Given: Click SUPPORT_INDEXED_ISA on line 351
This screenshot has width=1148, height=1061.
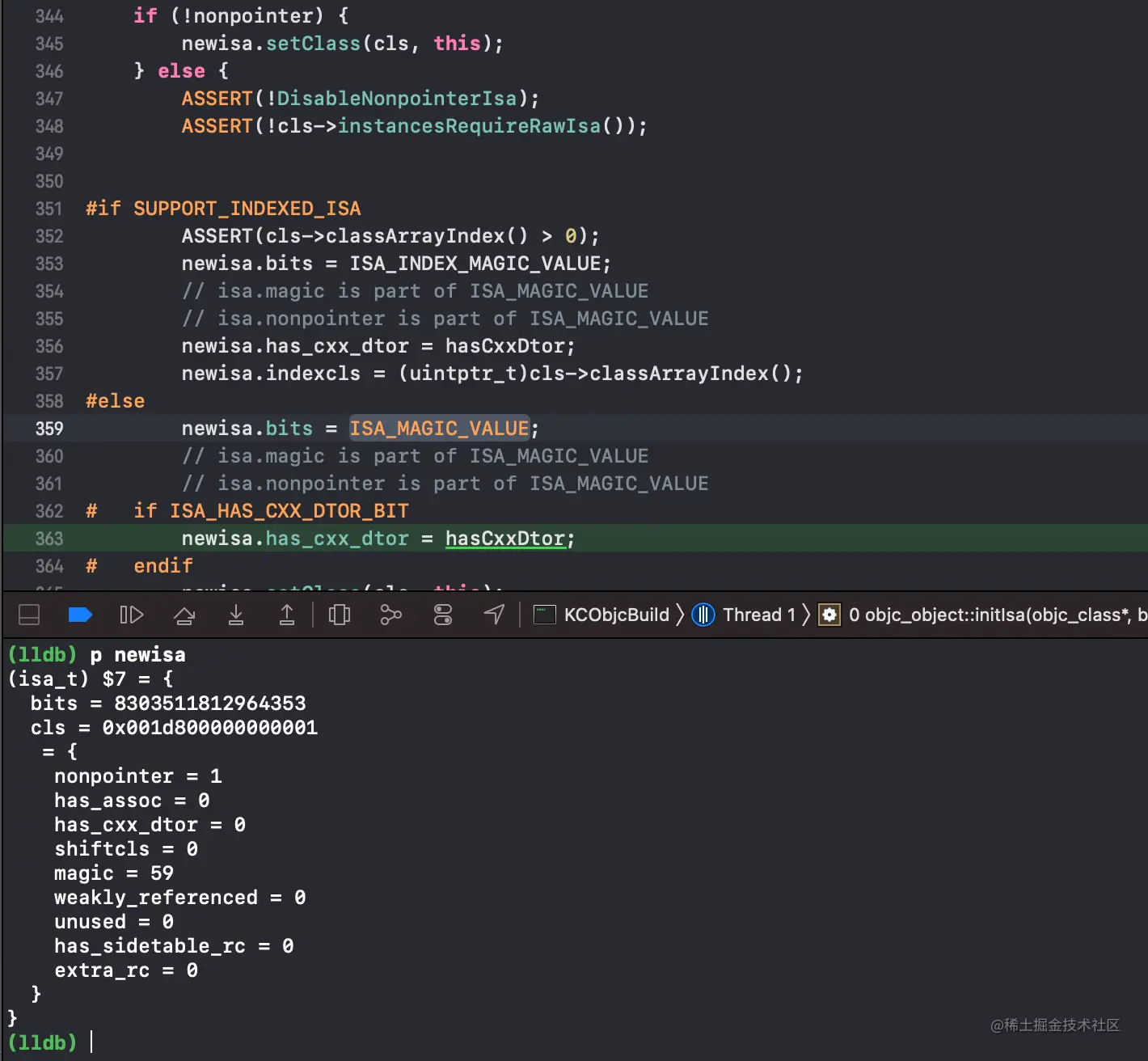Looking at the screenshot, I should point(247,209).
